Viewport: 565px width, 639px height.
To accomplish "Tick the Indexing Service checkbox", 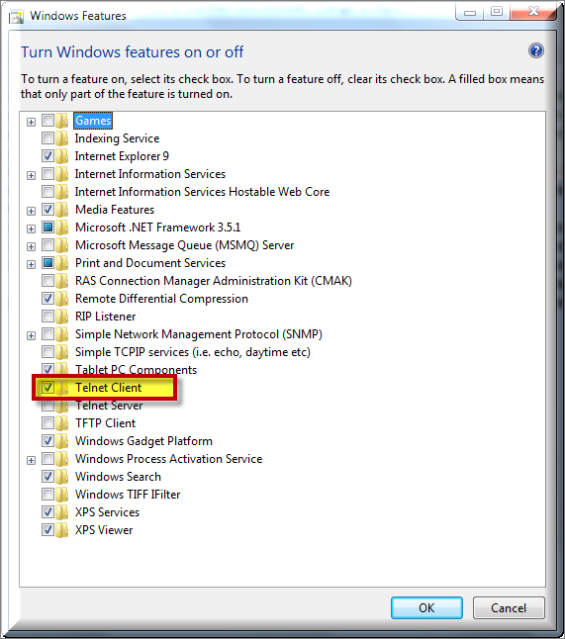I will click(48, 138).
